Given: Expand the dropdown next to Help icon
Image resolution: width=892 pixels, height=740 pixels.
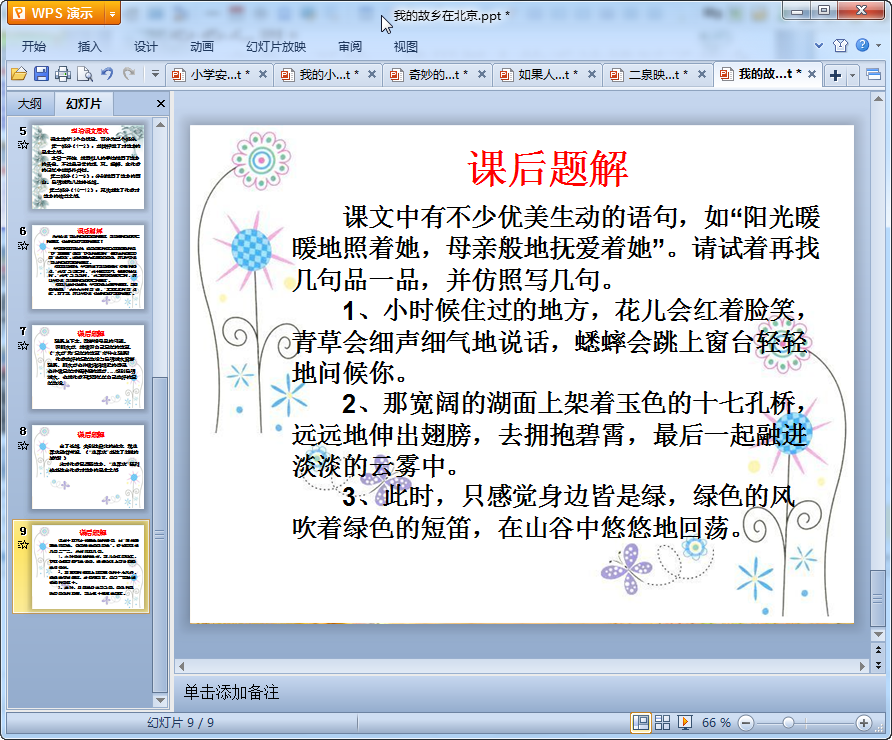Looking at the screenshot, I should click(x=878, y=46).
